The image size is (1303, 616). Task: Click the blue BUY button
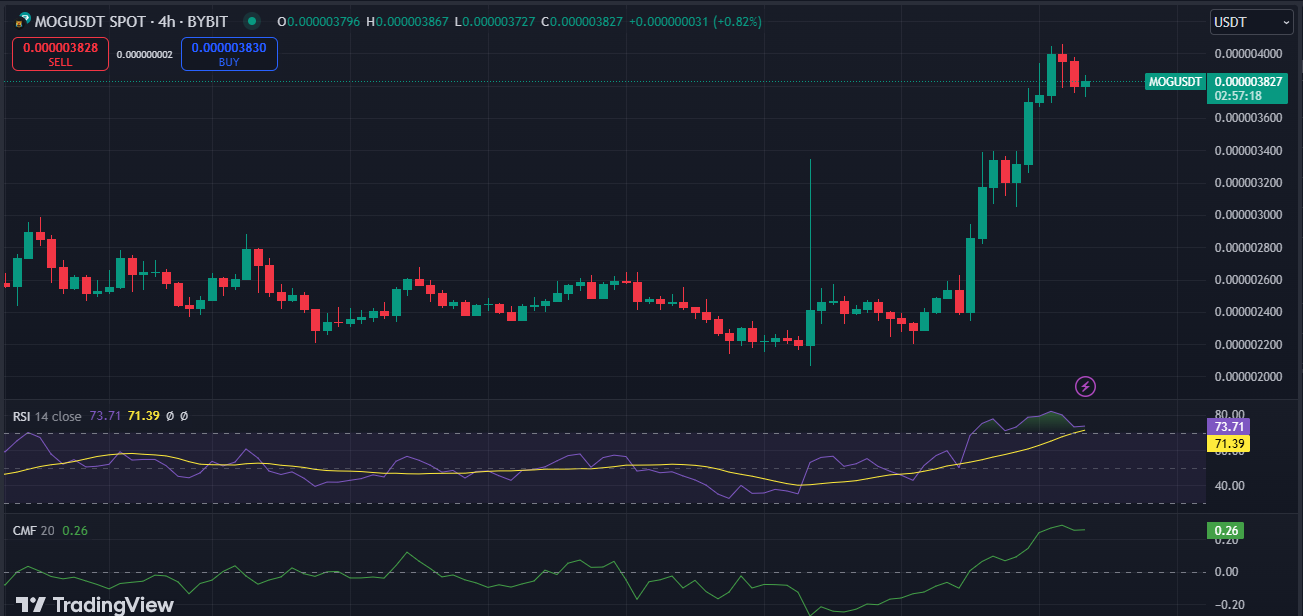tap(229, 53)
